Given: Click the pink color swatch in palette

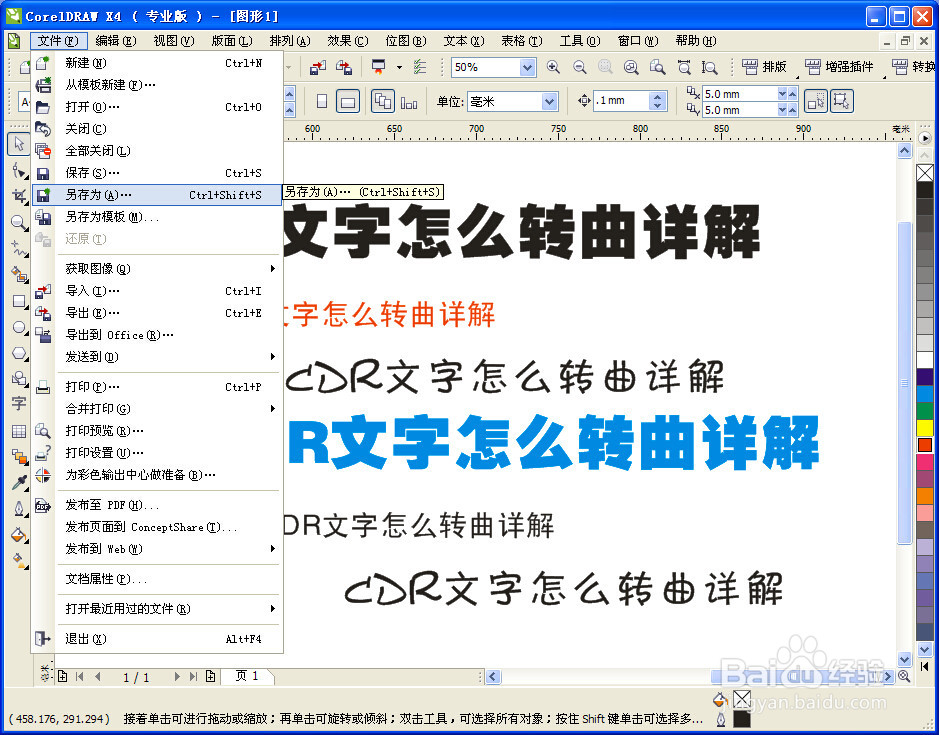Looking at the screenshot, I should coord(925,462).
